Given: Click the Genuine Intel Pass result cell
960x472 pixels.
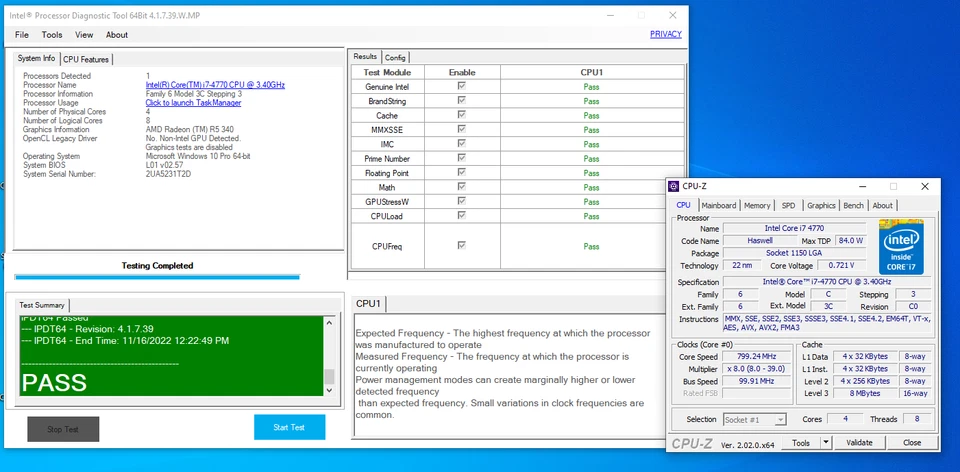Looking at the screenshot, I should tap(591, 87).
